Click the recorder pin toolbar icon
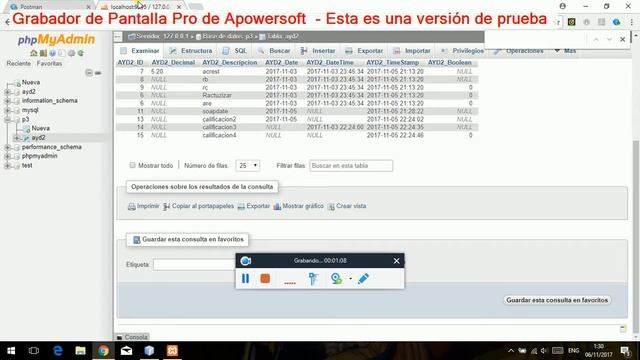Viewport: 640px width, 360px height. click(313, 278)
